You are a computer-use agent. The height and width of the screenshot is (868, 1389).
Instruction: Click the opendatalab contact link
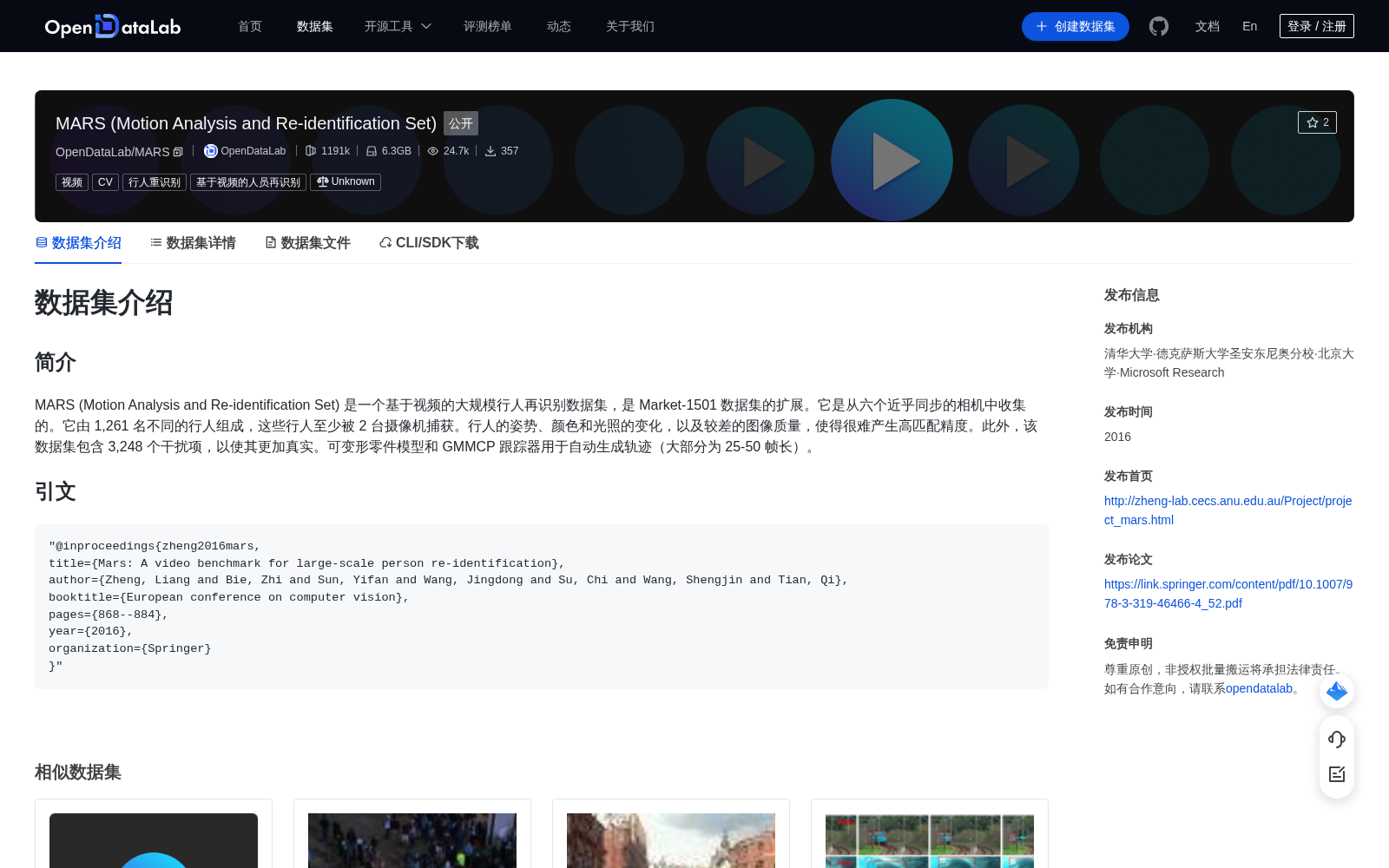pyautogui.click(x=1259, y=688)
